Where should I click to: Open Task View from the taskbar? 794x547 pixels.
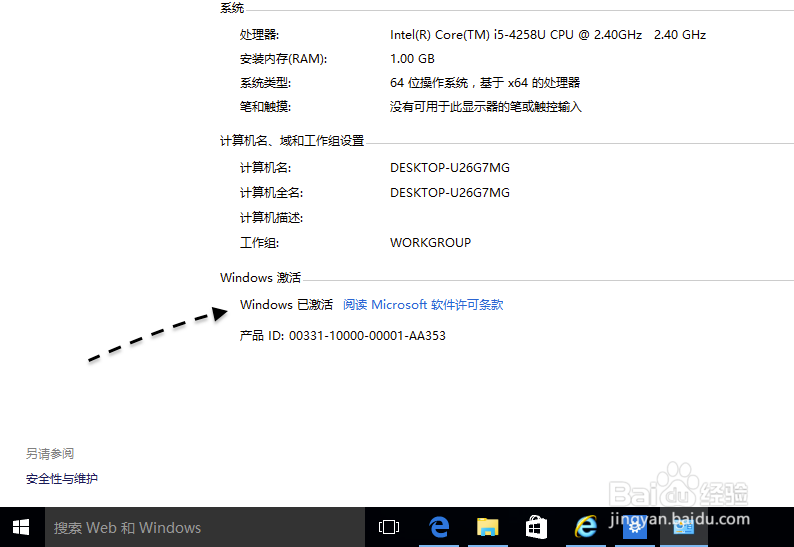coord(389,527)
